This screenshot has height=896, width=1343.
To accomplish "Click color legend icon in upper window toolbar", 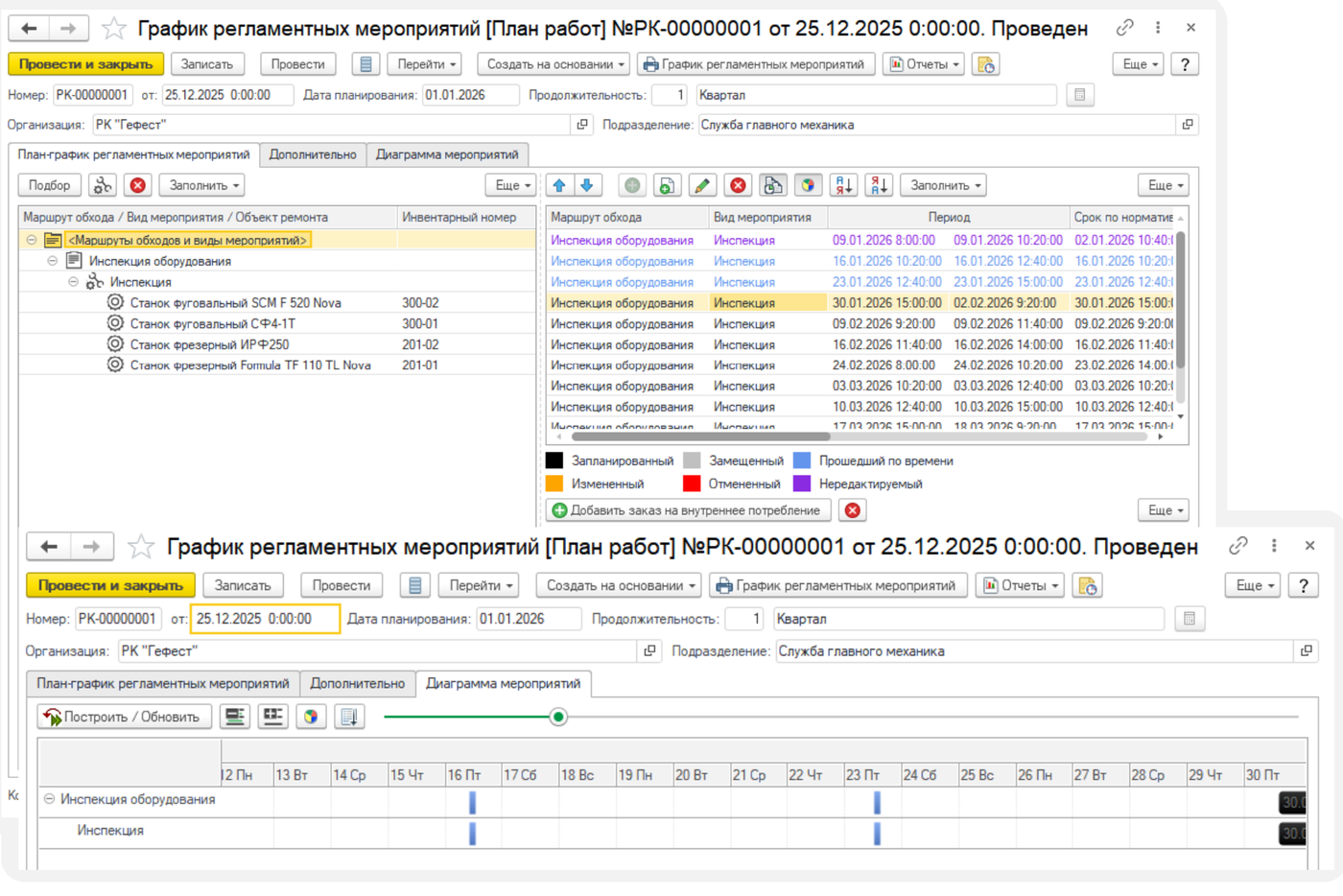I will coord(809,185).
